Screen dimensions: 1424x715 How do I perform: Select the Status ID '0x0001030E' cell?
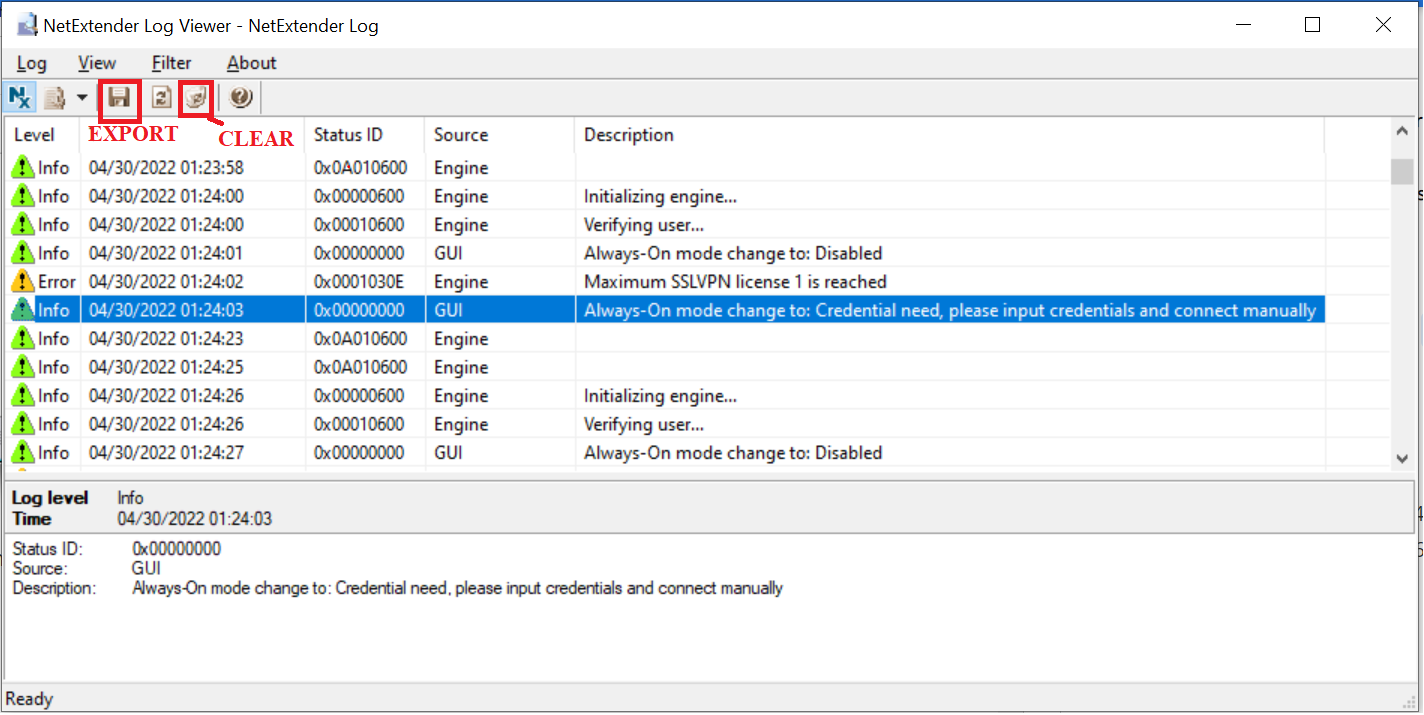coord(359,282)
